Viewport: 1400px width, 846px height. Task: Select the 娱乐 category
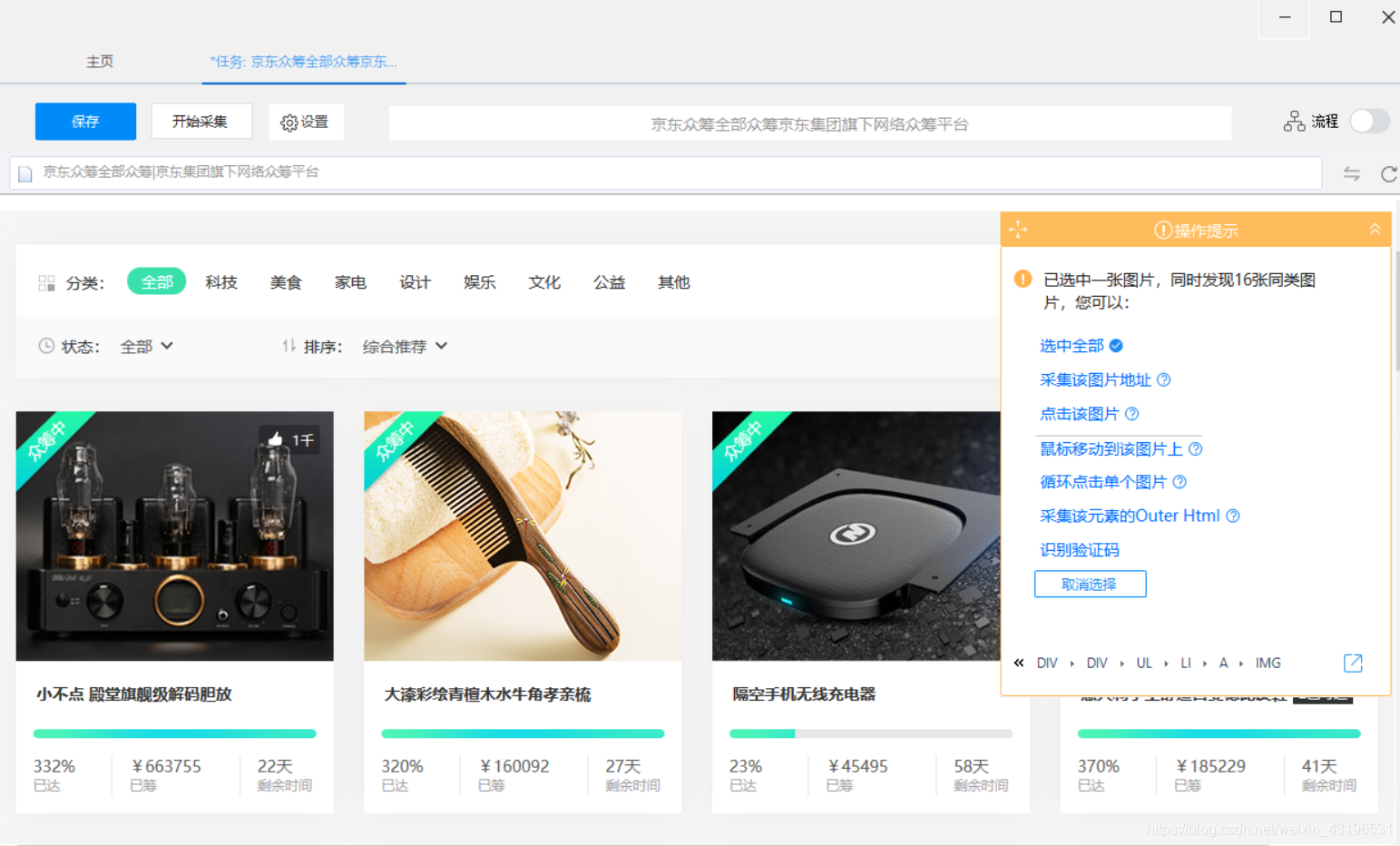[480, 282]
